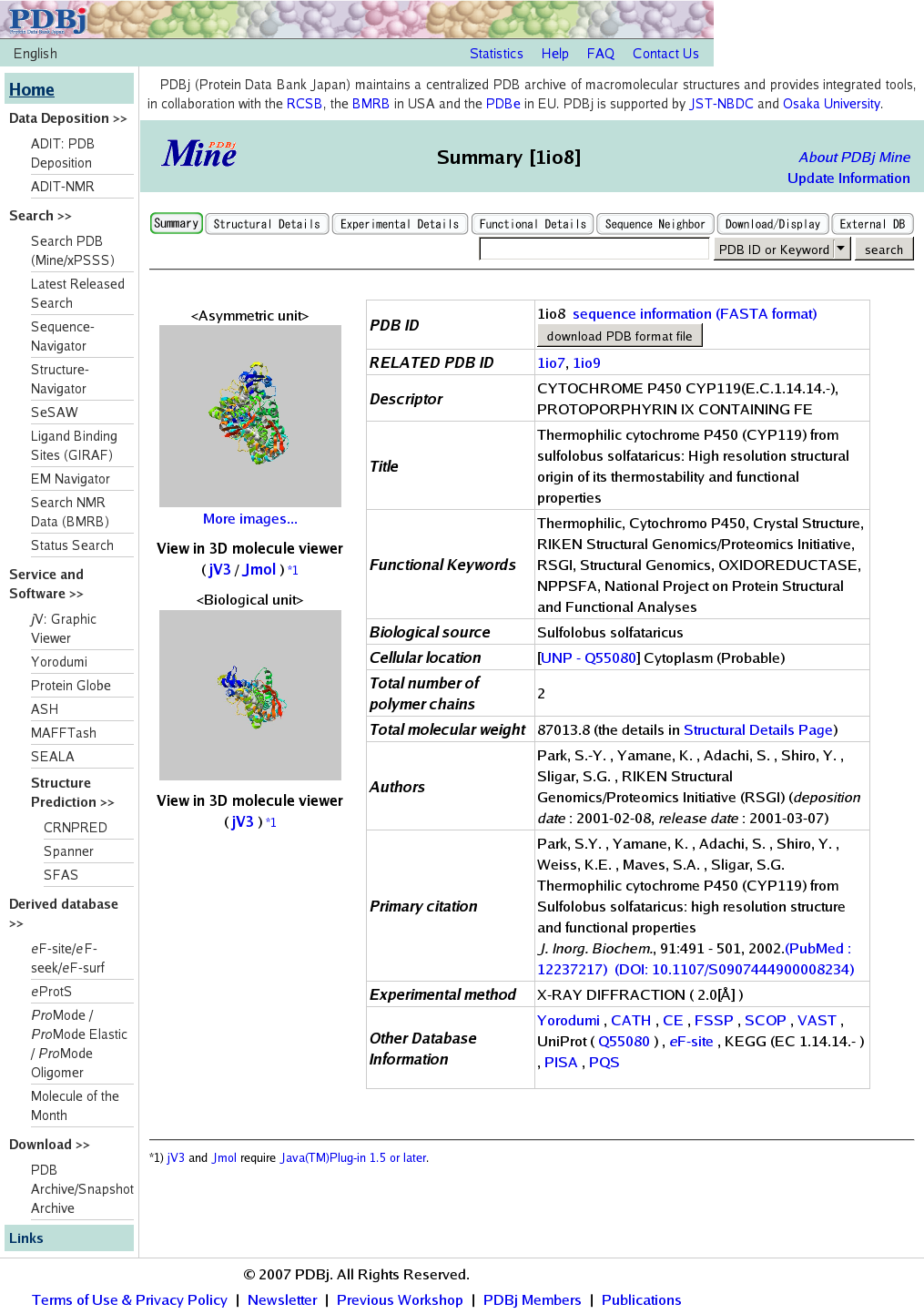Open related PDB ID 1io7
Image resolution: width=924 pixels, height=1314 pixels.
(551, 362)
